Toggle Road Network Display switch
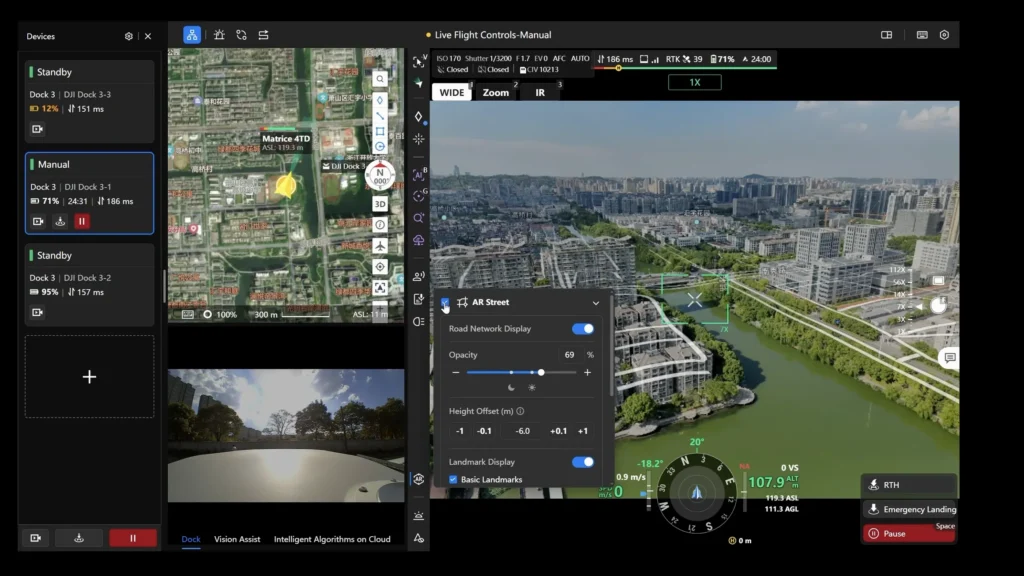Image resolution: width=1024 pixels, height=576 pixels. coord(582,329)
